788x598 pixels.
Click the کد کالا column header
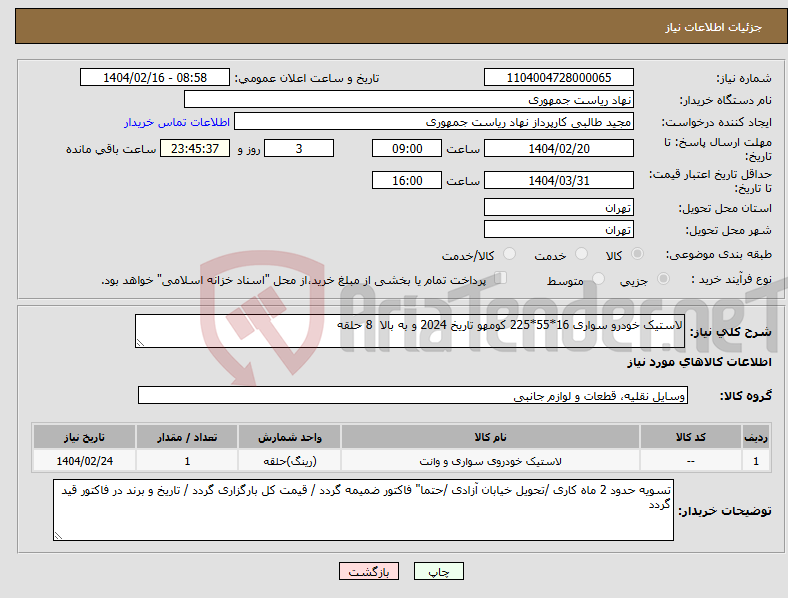(x=691, y=437)
